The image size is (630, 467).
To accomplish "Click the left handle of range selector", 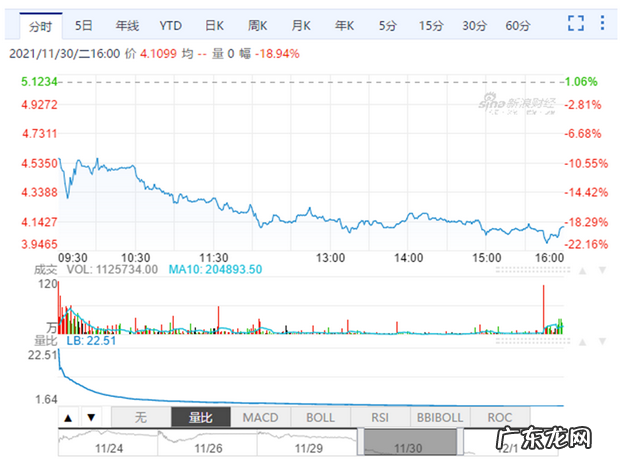I will pos(361,442).
